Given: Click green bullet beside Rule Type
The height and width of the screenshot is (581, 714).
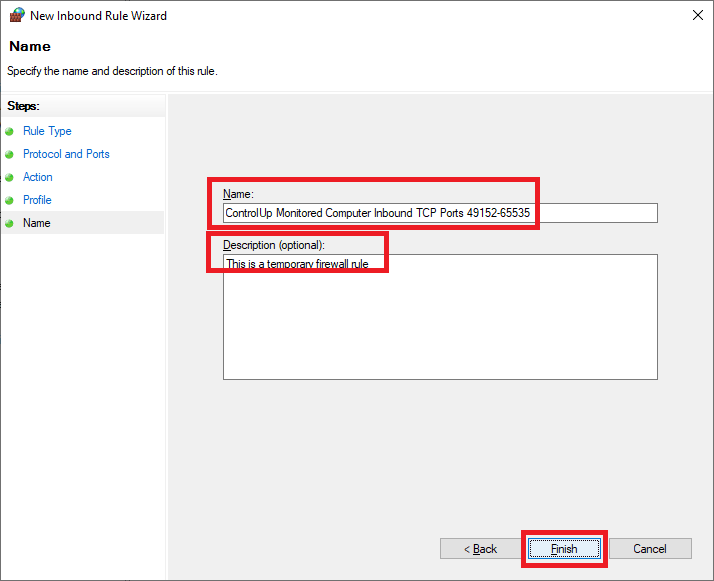Looking at the screenshot, I should tap(10, 131).
